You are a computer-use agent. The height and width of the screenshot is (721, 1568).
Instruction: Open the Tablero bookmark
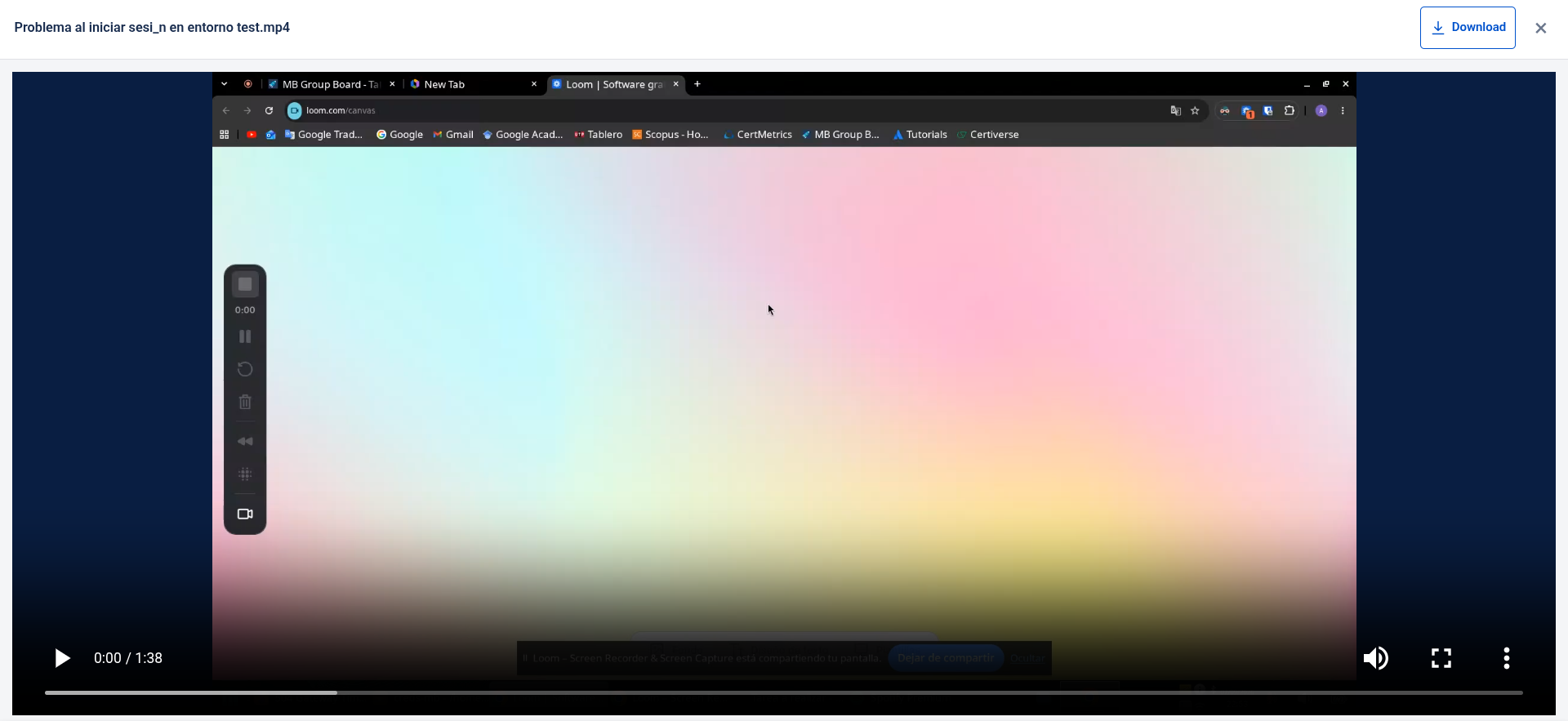tap(599, 135)
